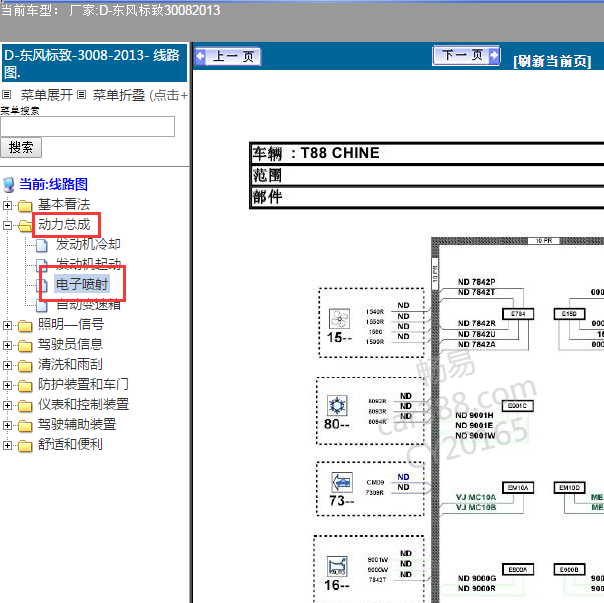Screen dimensions: 604x603
Task: Click the 搜索 search button
Action: click(21, 148)
